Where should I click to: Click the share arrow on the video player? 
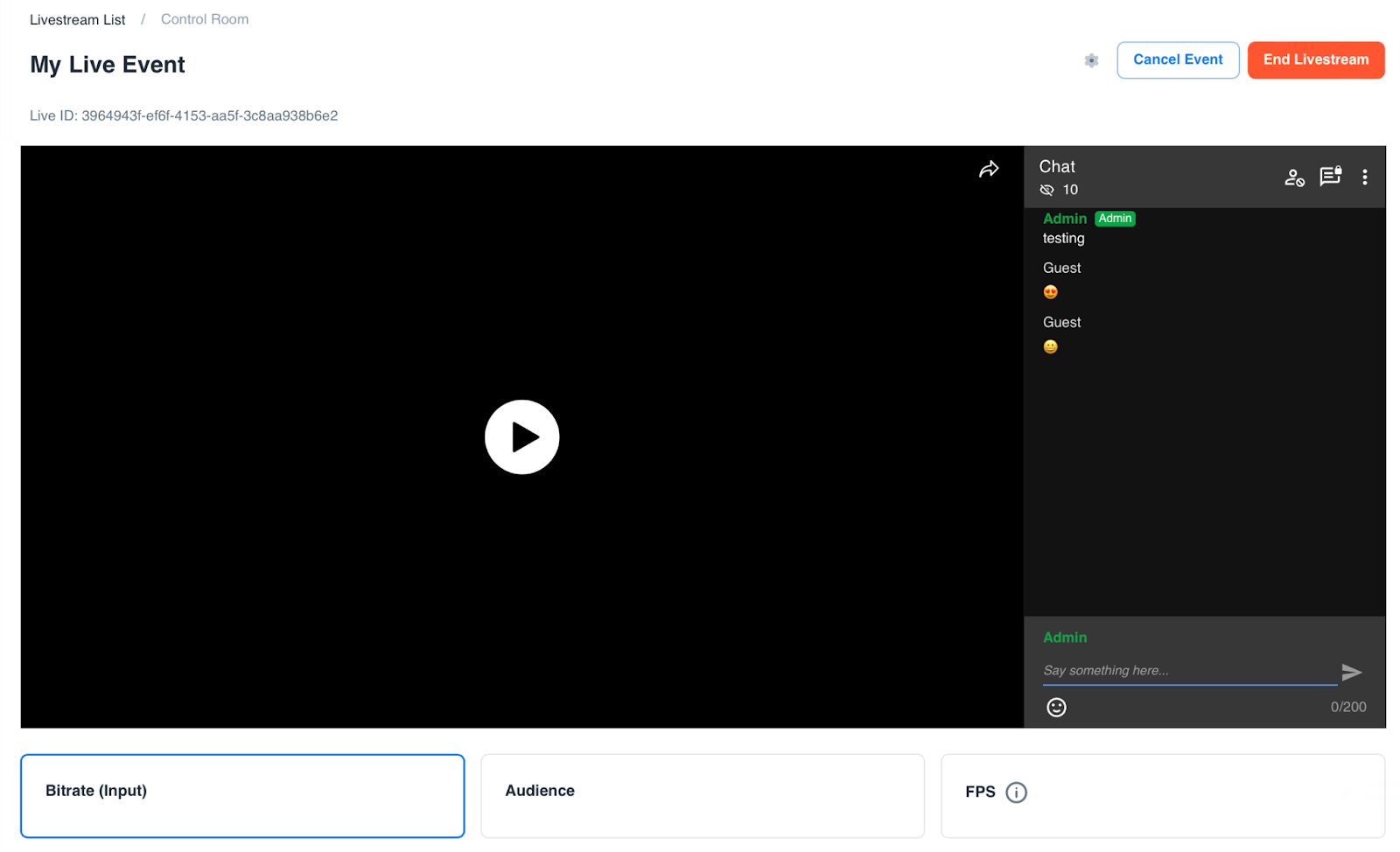tap(988, 170)
